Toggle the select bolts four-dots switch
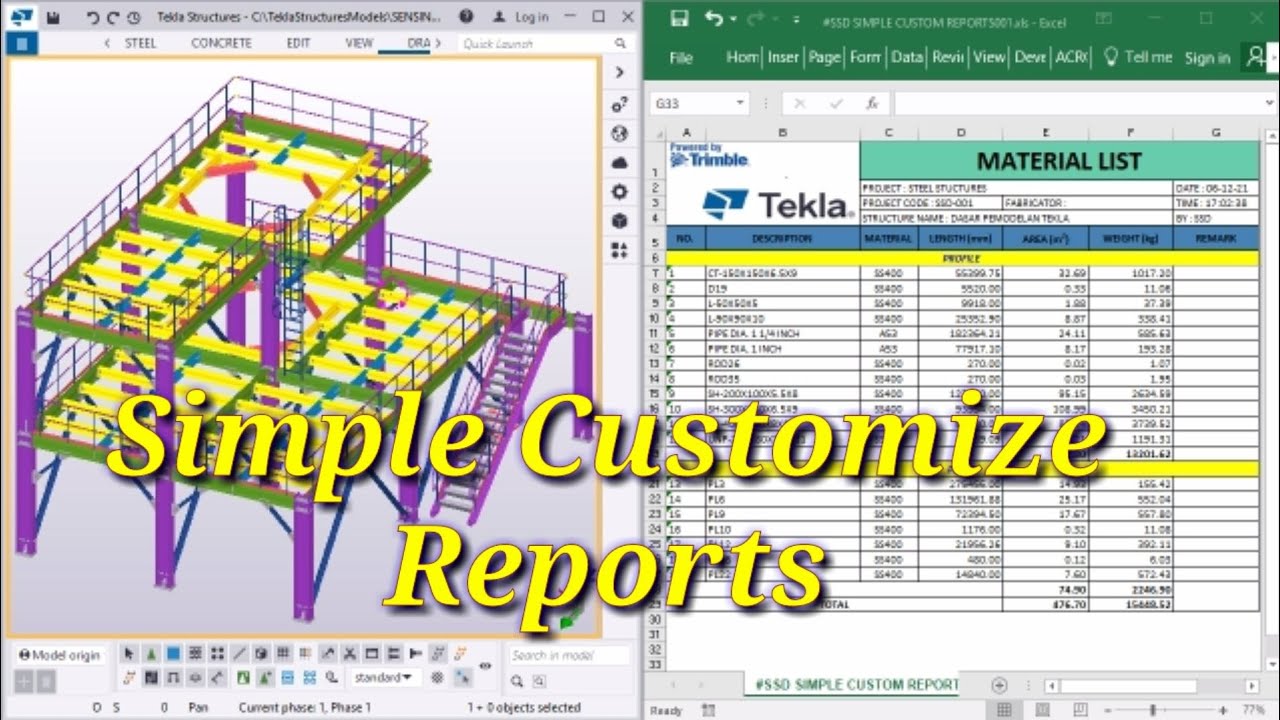This screenshot has width=1280, height=720. point(217,654)
